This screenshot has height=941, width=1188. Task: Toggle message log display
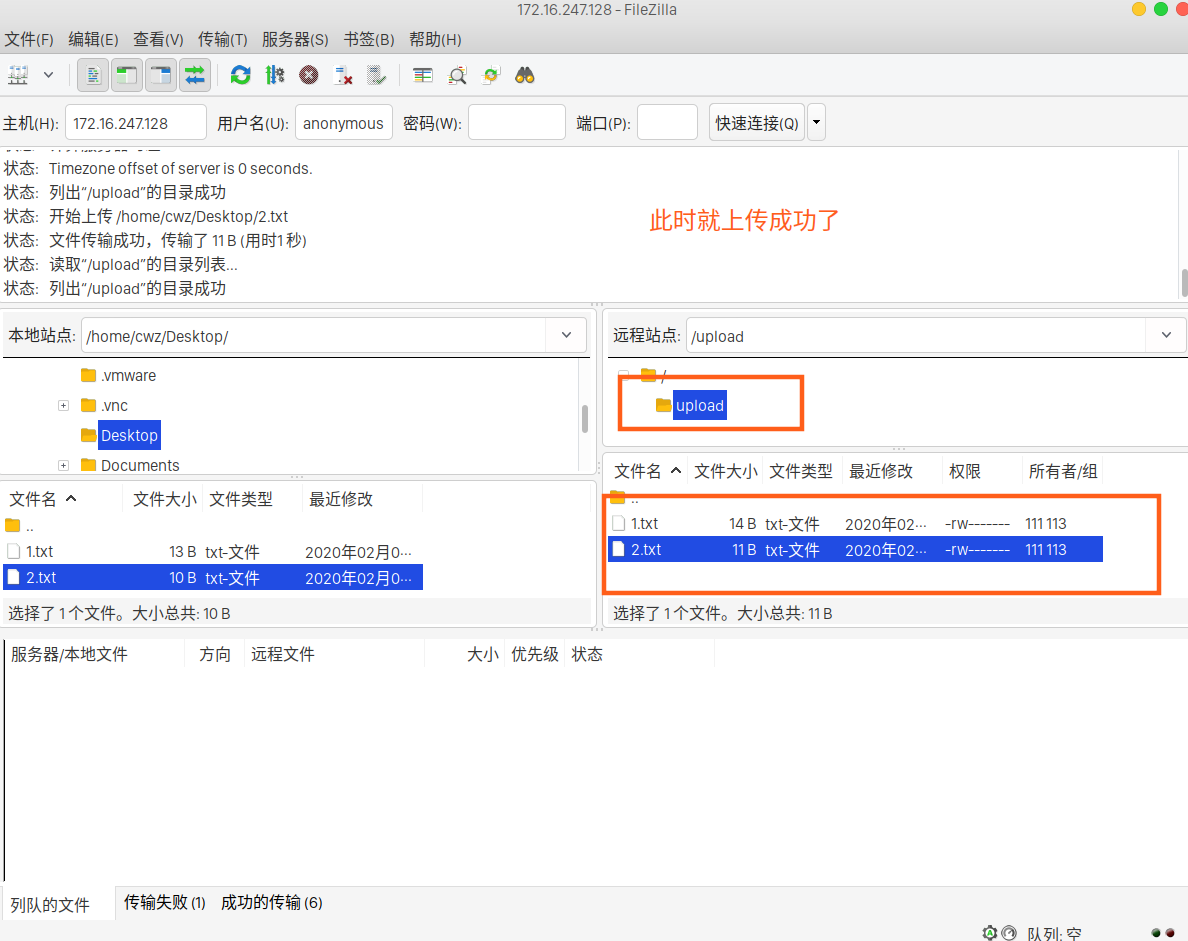click(93, 75)
